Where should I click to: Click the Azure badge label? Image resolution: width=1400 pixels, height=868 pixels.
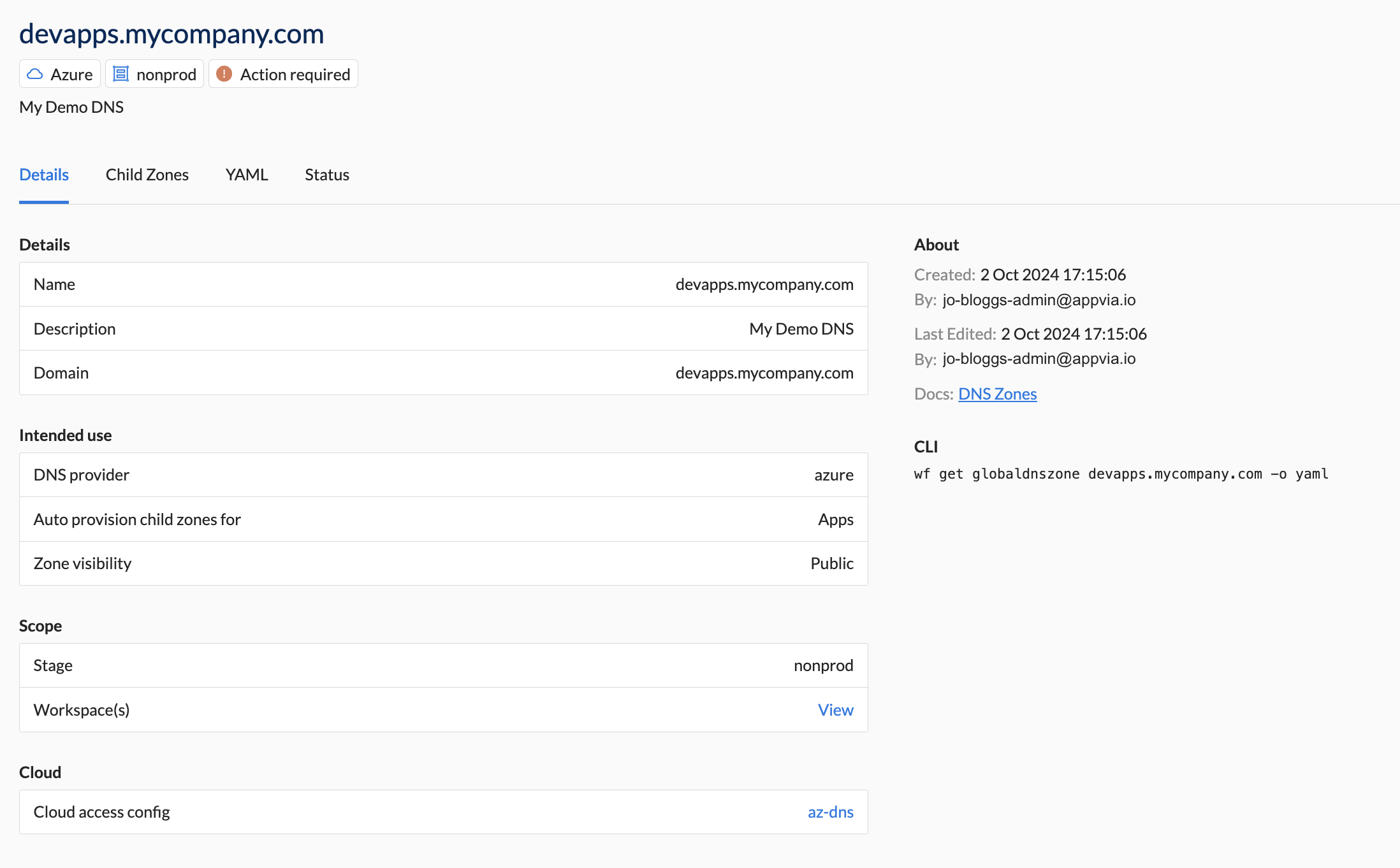click(x=71, y=75)
